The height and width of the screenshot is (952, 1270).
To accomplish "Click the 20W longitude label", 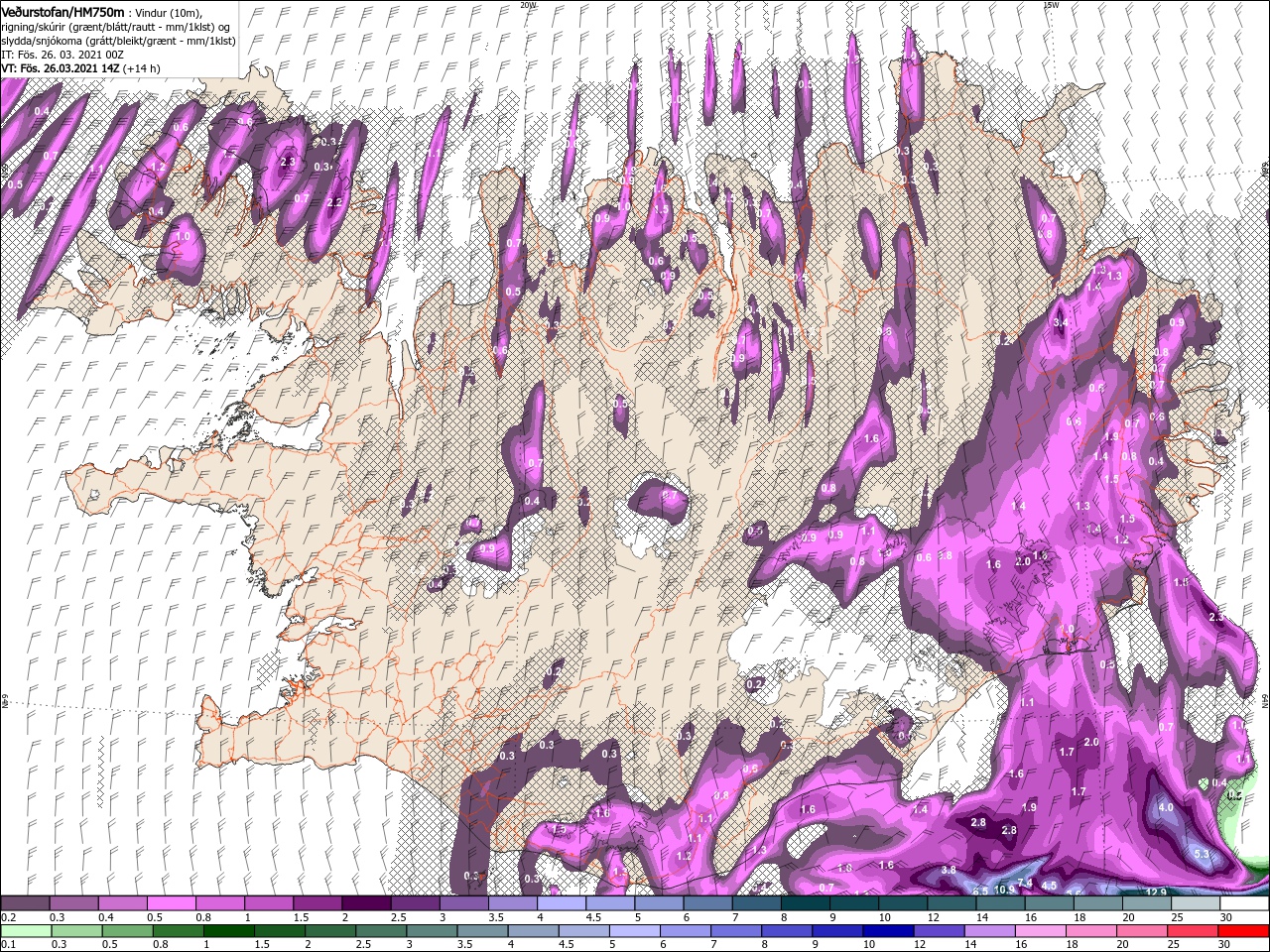I will (527, 5).
